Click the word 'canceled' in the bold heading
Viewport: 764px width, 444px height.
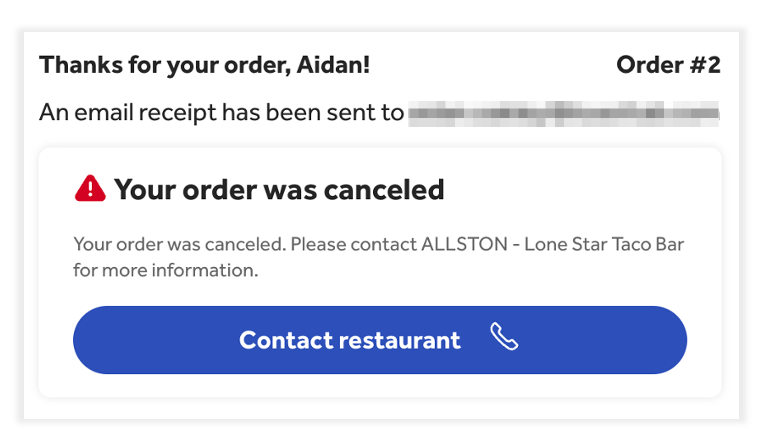[x=386, y=189]
